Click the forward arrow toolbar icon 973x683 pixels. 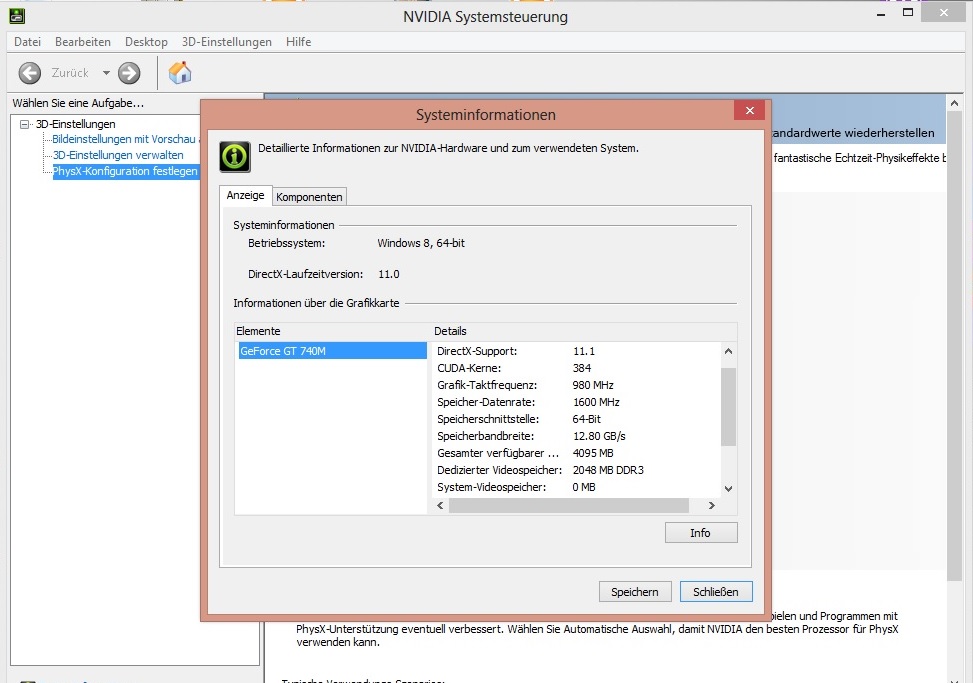point(129,73)
